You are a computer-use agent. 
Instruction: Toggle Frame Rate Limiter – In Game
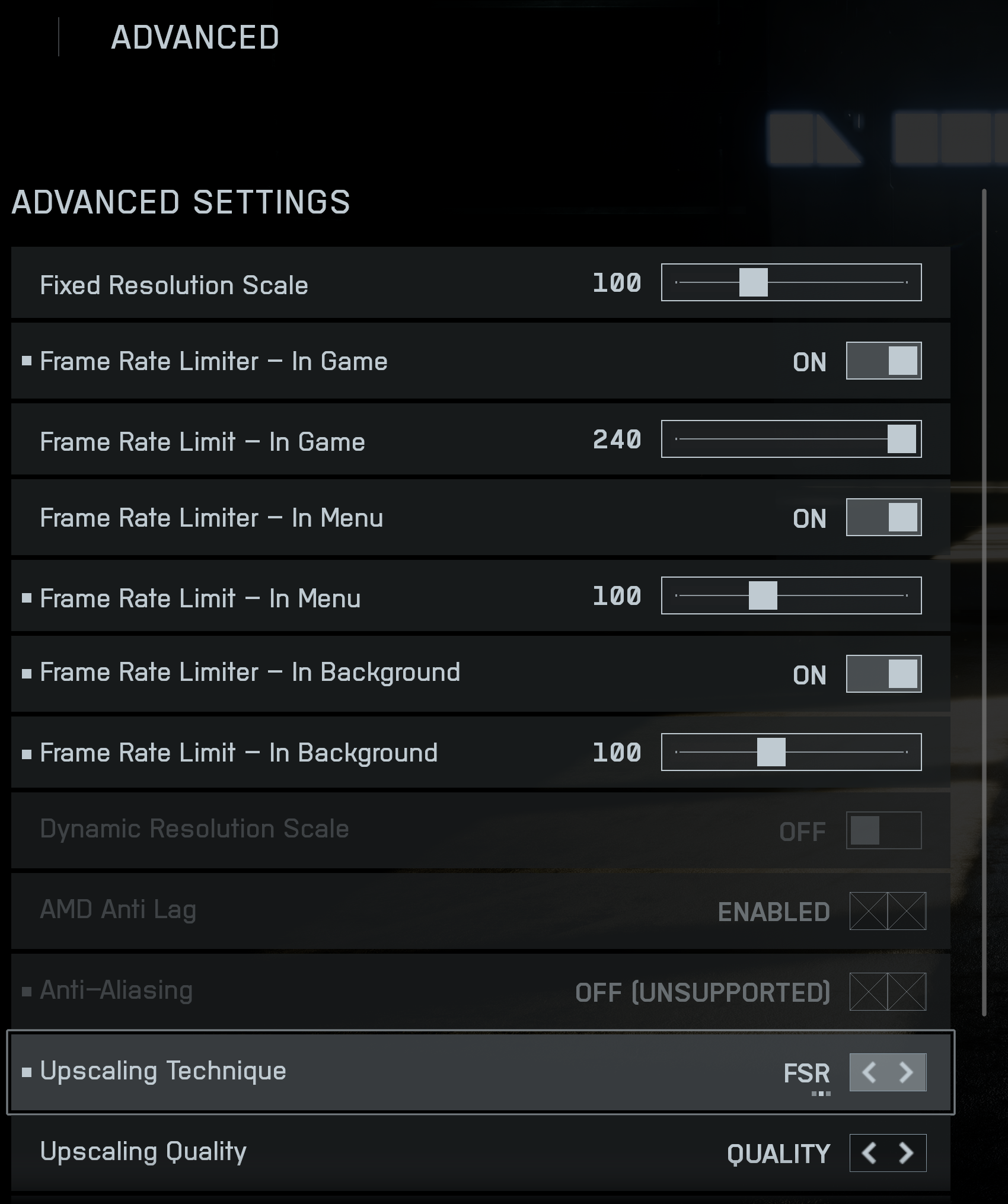(x=883, y=361)
